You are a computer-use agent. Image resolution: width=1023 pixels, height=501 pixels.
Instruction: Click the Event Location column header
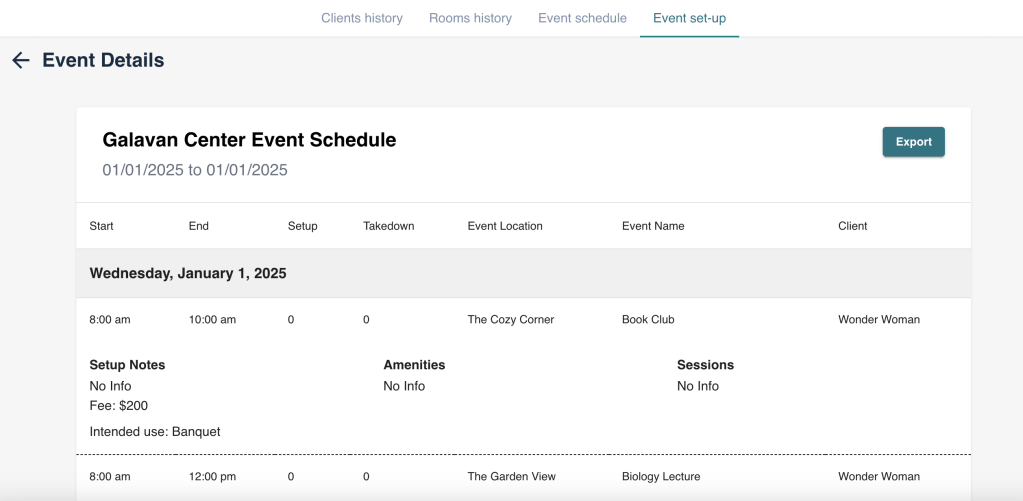[505, 226]
